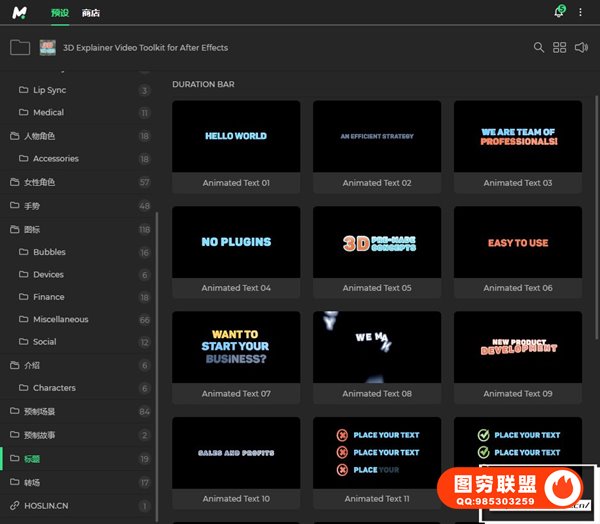Expand the 介绍 folder

[x=32, y=365]
